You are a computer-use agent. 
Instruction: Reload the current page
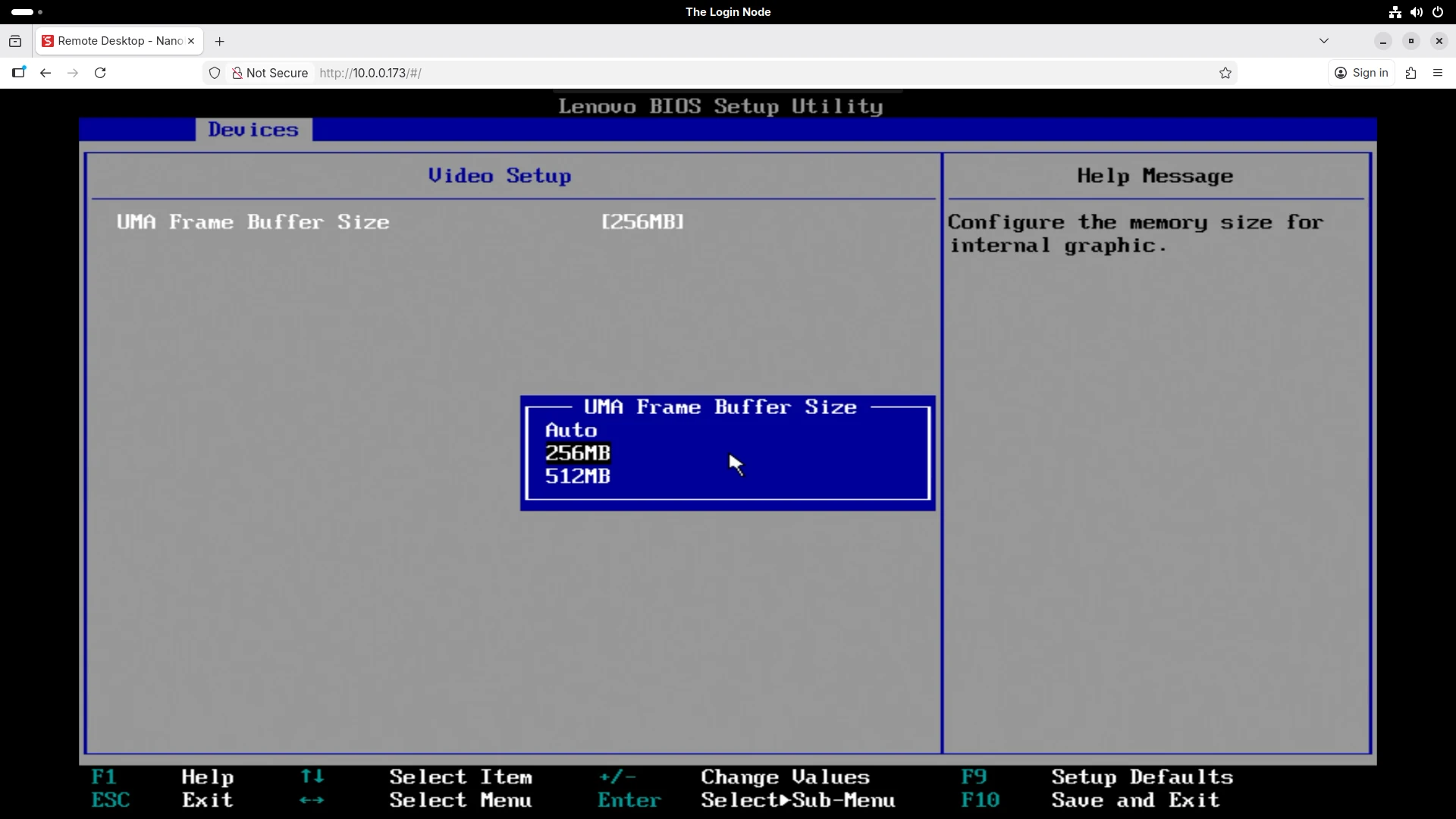tap(100, 73)
